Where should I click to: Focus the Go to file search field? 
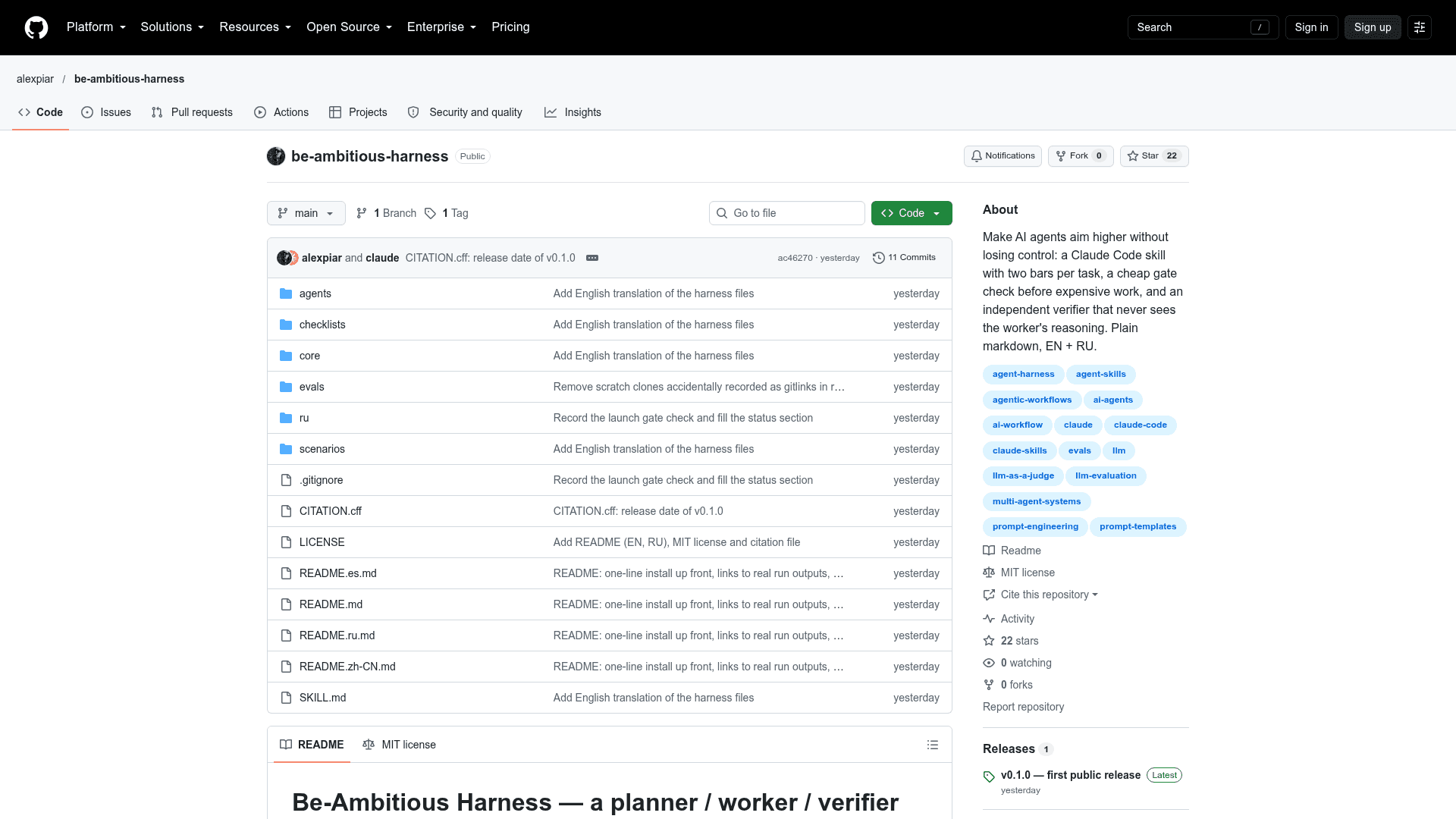[x=787, y=213]
